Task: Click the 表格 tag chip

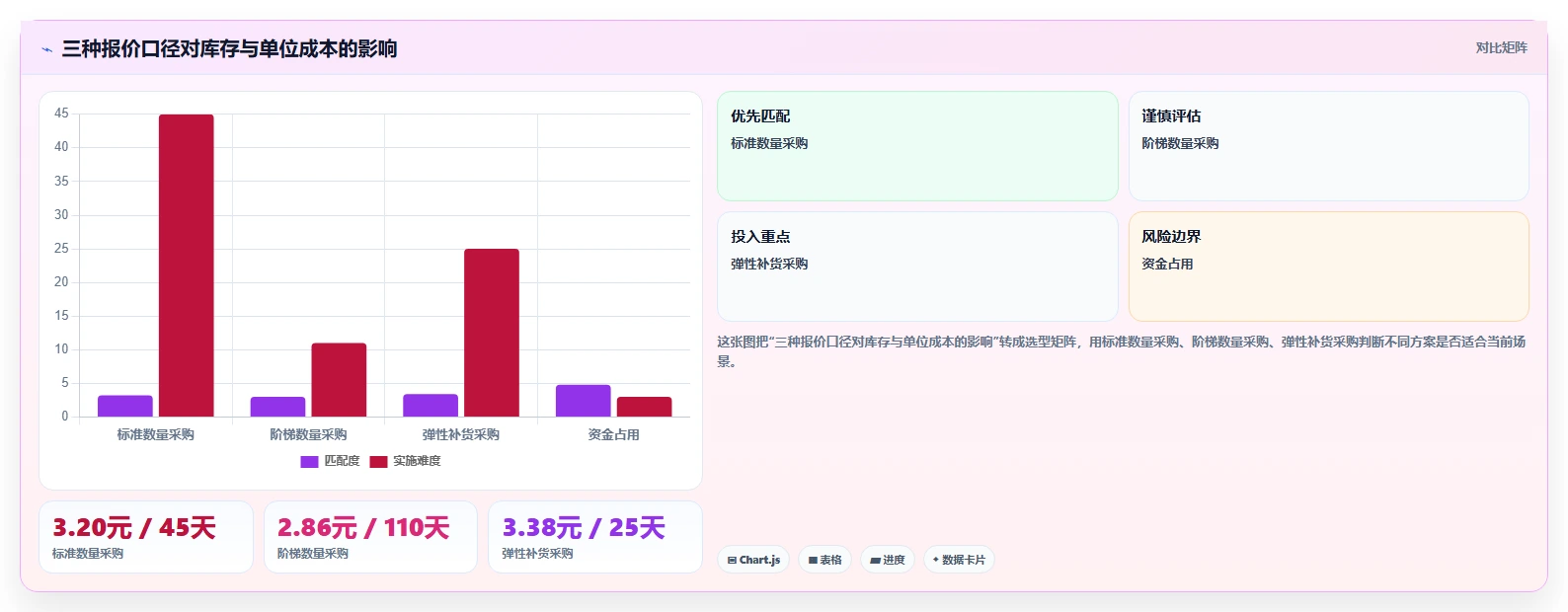Action: point(824,560)
